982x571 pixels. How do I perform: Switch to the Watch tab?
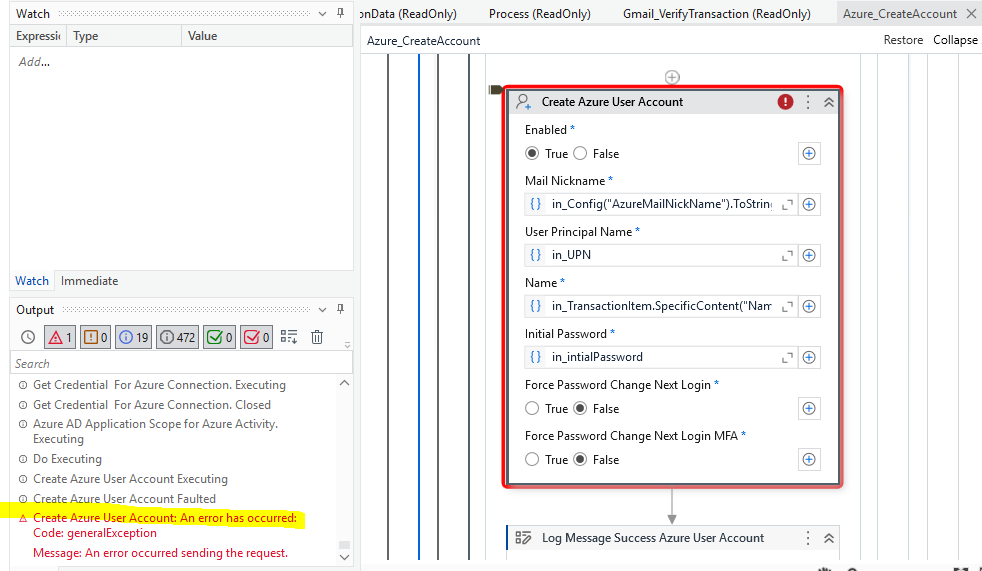(32, 281)
